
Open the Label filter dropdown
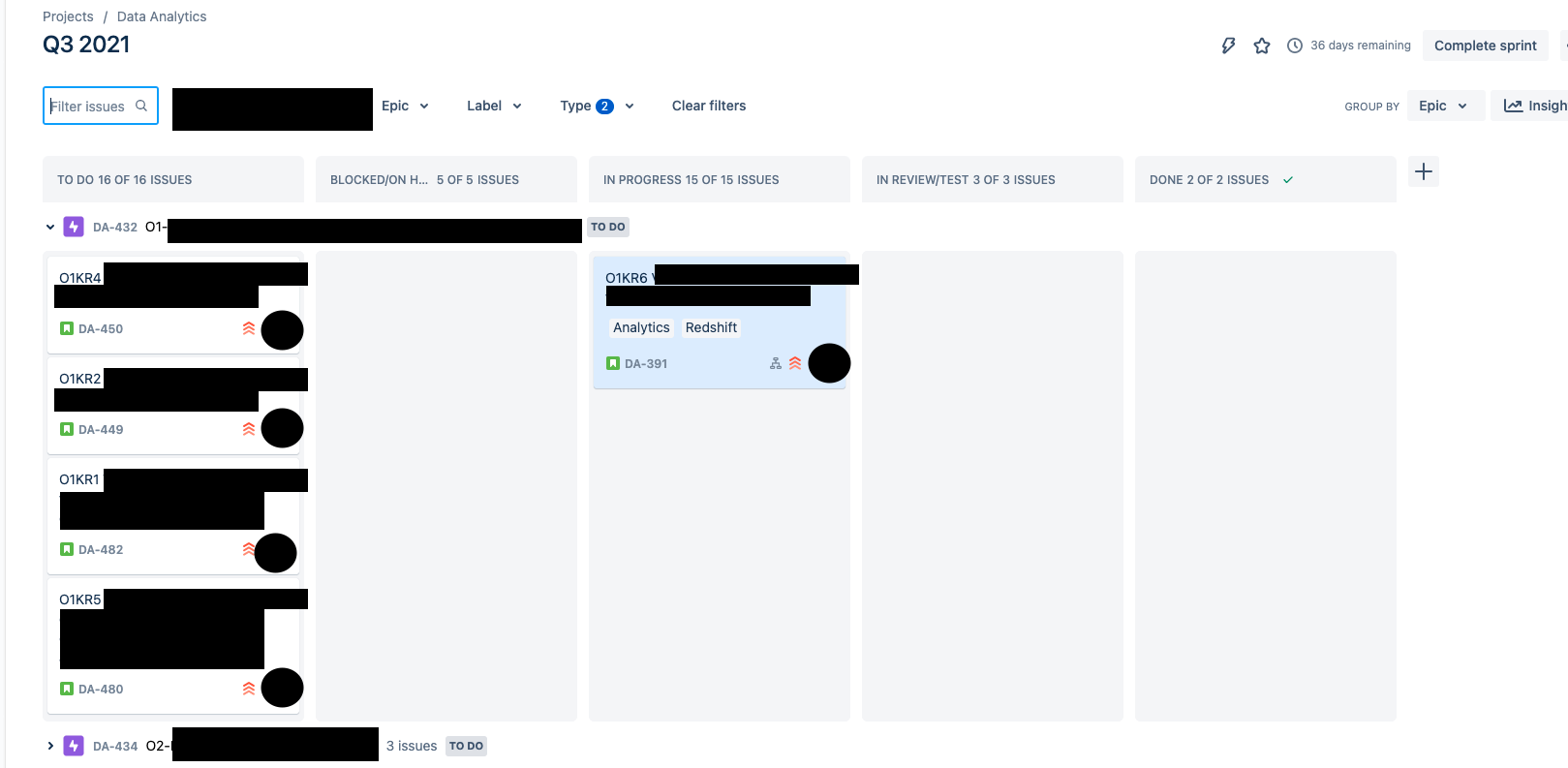494,106
